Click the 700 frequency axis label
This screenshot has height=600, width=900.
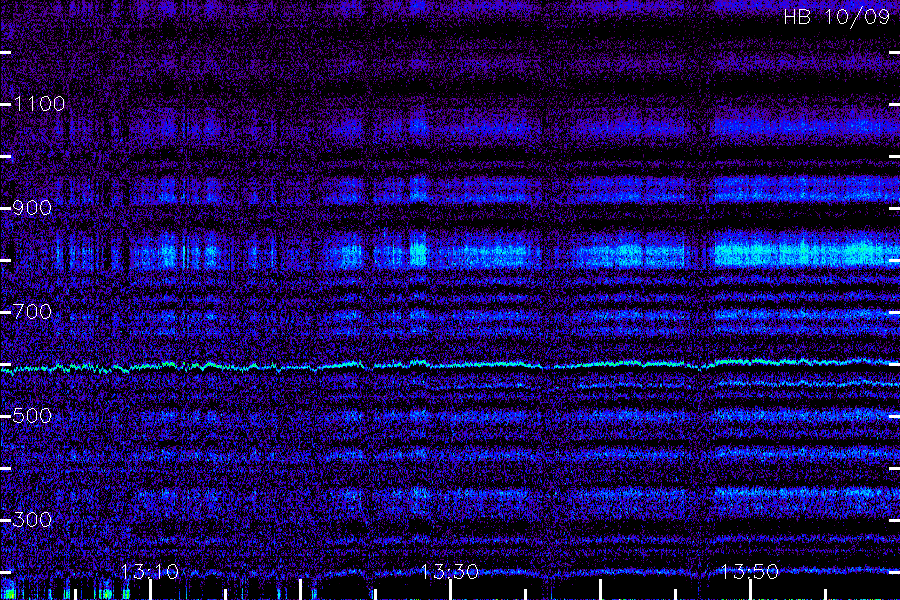coord(32,312)
